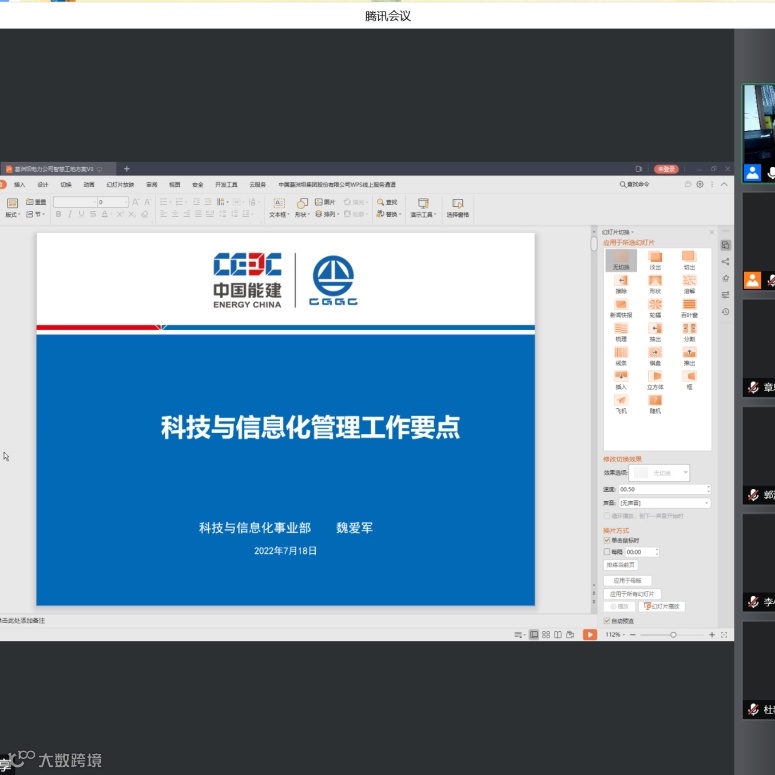Click the 未登录 login button
The height and width of the screenshot is (775, 775).
point(666,169)
